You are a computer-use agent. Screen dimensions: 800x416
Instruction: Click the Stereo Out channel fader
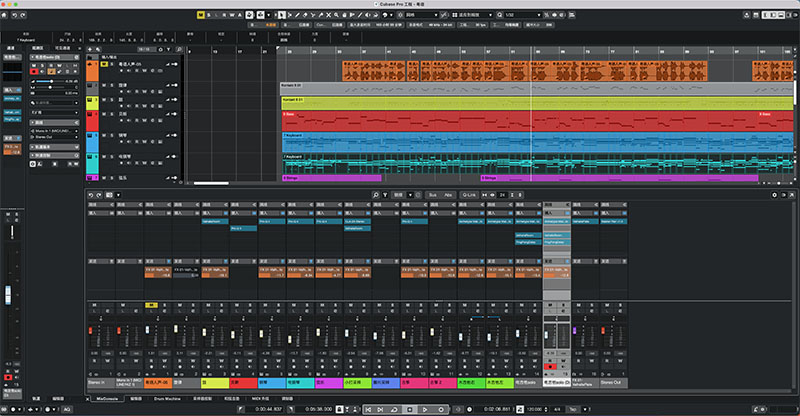click(x=603, y=331)
